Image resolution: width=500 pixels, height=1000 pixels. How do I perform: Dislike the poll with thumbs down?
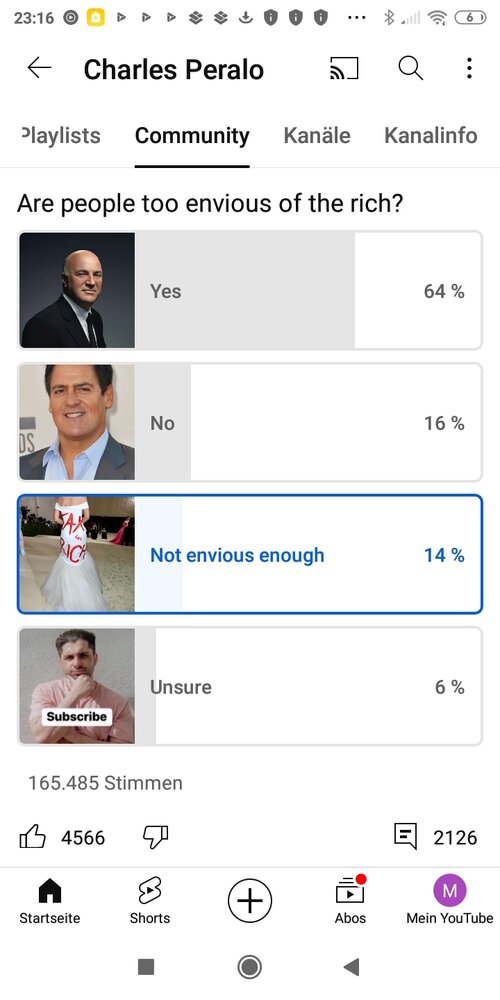pyautogui.click(x=155, y=836)
